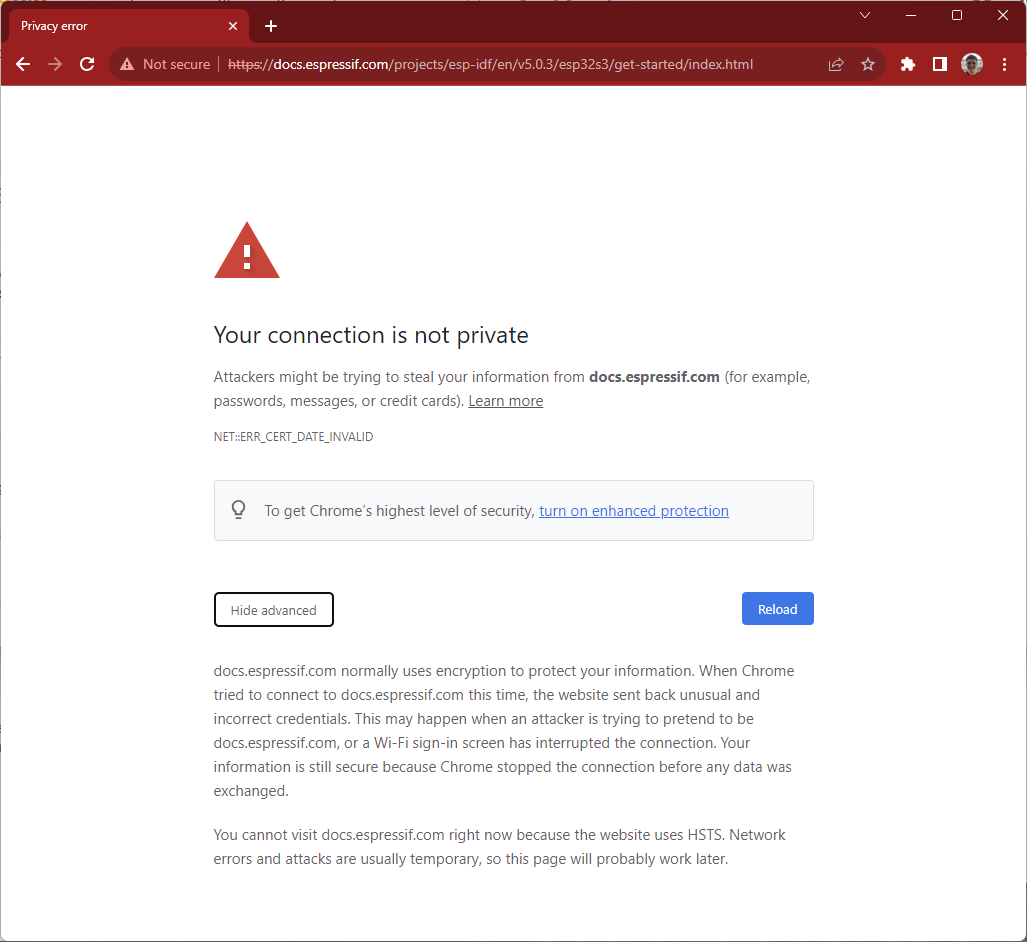Click the Reload button
This screenshot has height=942, width=1027.
click(777, 608)
